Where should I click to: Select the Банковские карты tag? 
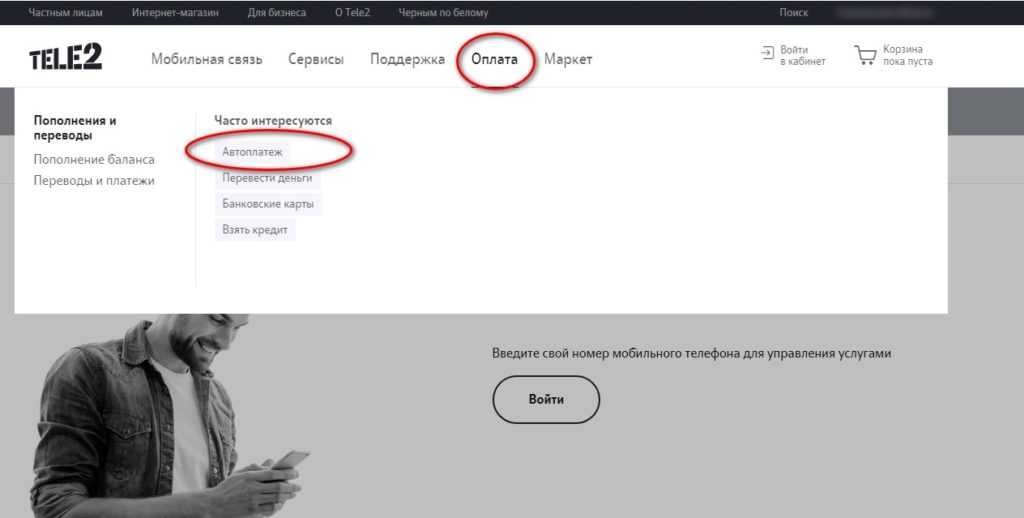[x=268, y=204]
